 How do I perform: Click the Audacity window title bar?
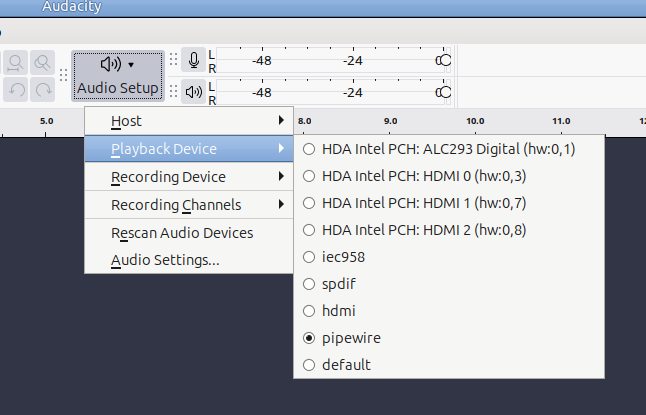323,8
